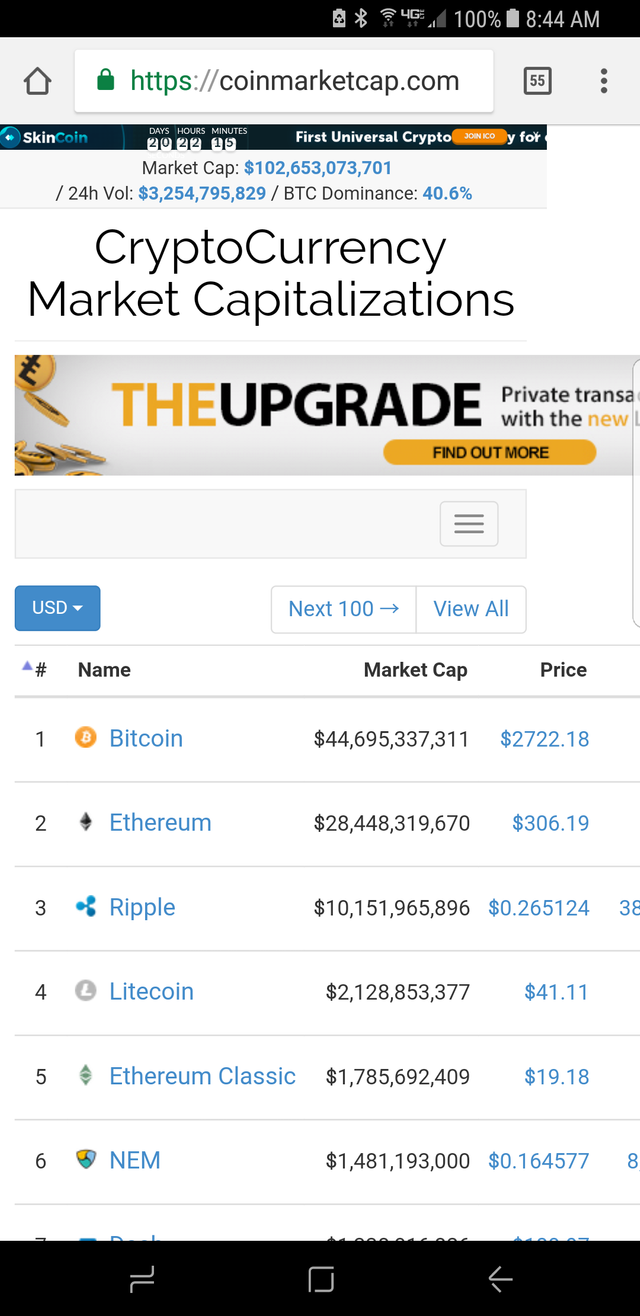
Task: Tap the Android back navigation button
Action: click(x=500, y=1279)
